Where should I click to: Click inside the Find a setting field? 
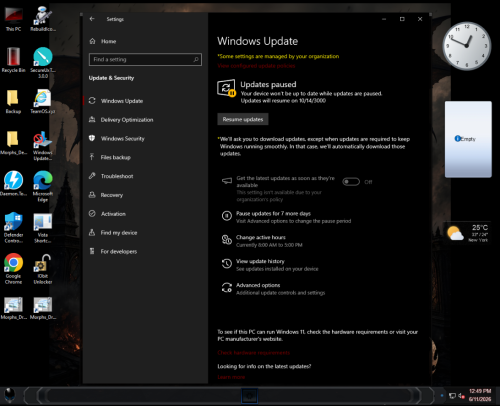coord(145,59)
